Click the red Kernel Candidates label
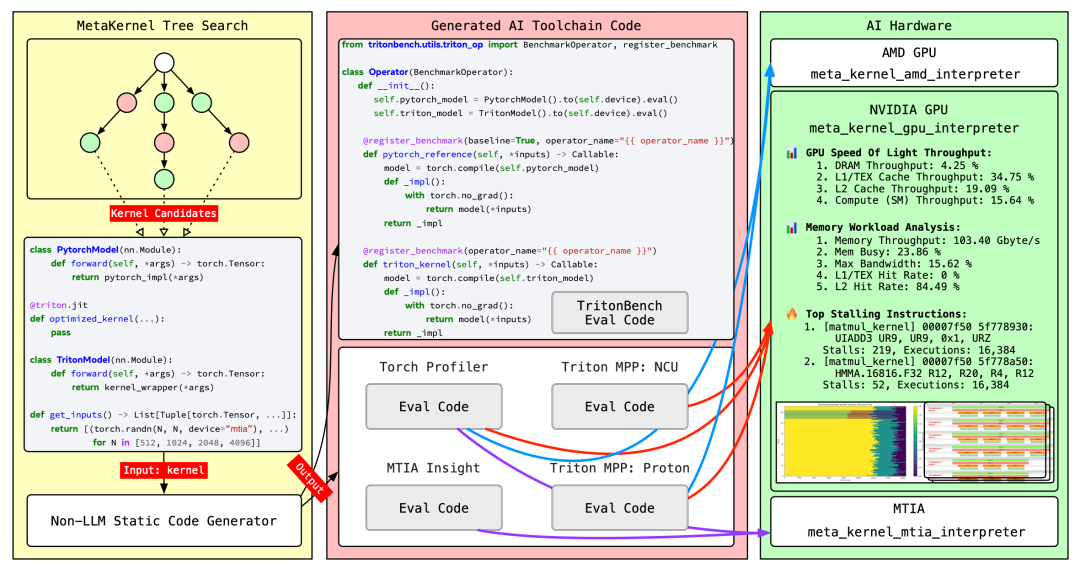Viewport: 1080px width, 573px height. pos(162,214)
